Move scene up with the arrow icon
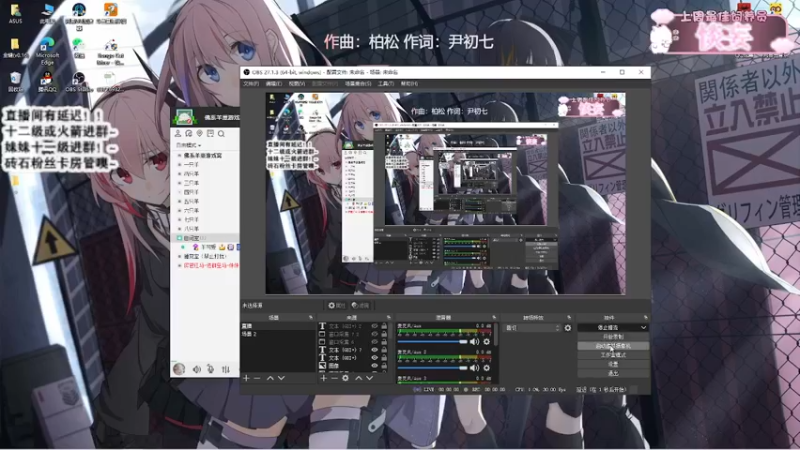The image size is (800, 450). pos(270,378)
